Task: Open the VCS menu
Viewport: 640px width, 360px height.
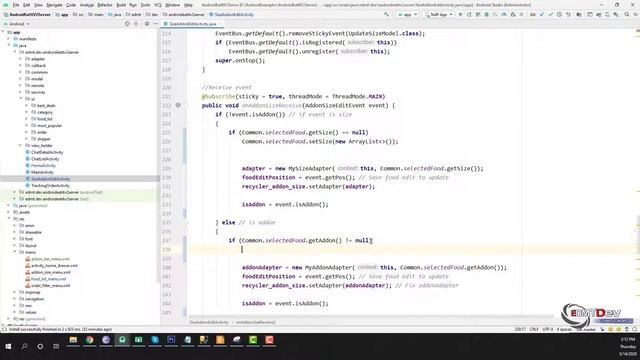Action: point(158,5)
